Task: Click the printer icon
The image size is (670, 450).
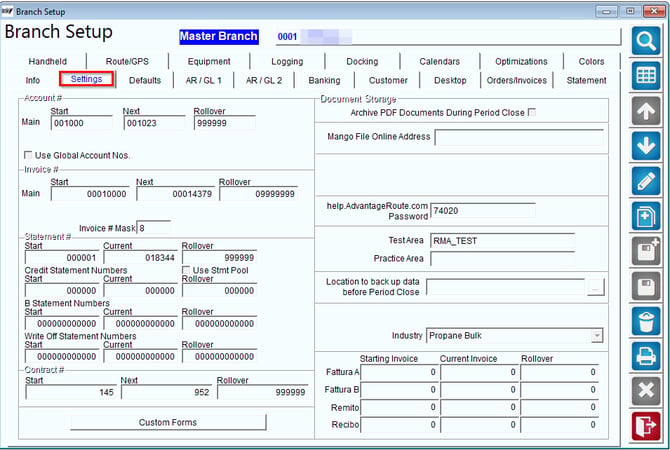Action: pyautogui.click(x=646, y=356)
